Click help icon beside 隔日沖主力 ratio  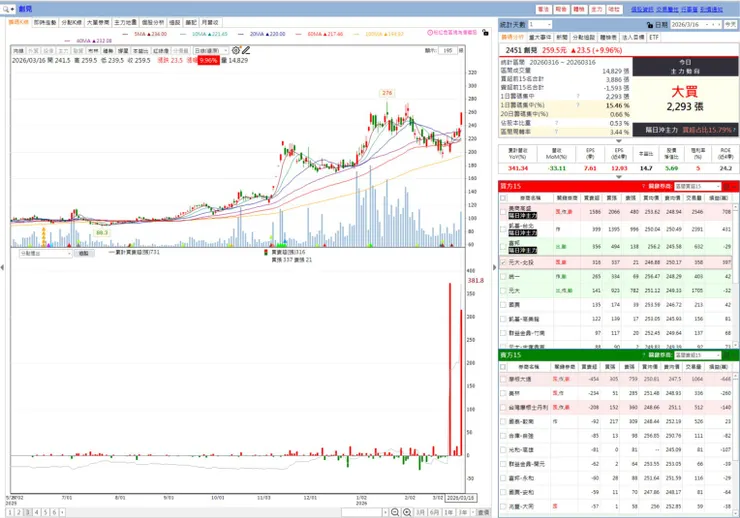(x=734, y=130)
